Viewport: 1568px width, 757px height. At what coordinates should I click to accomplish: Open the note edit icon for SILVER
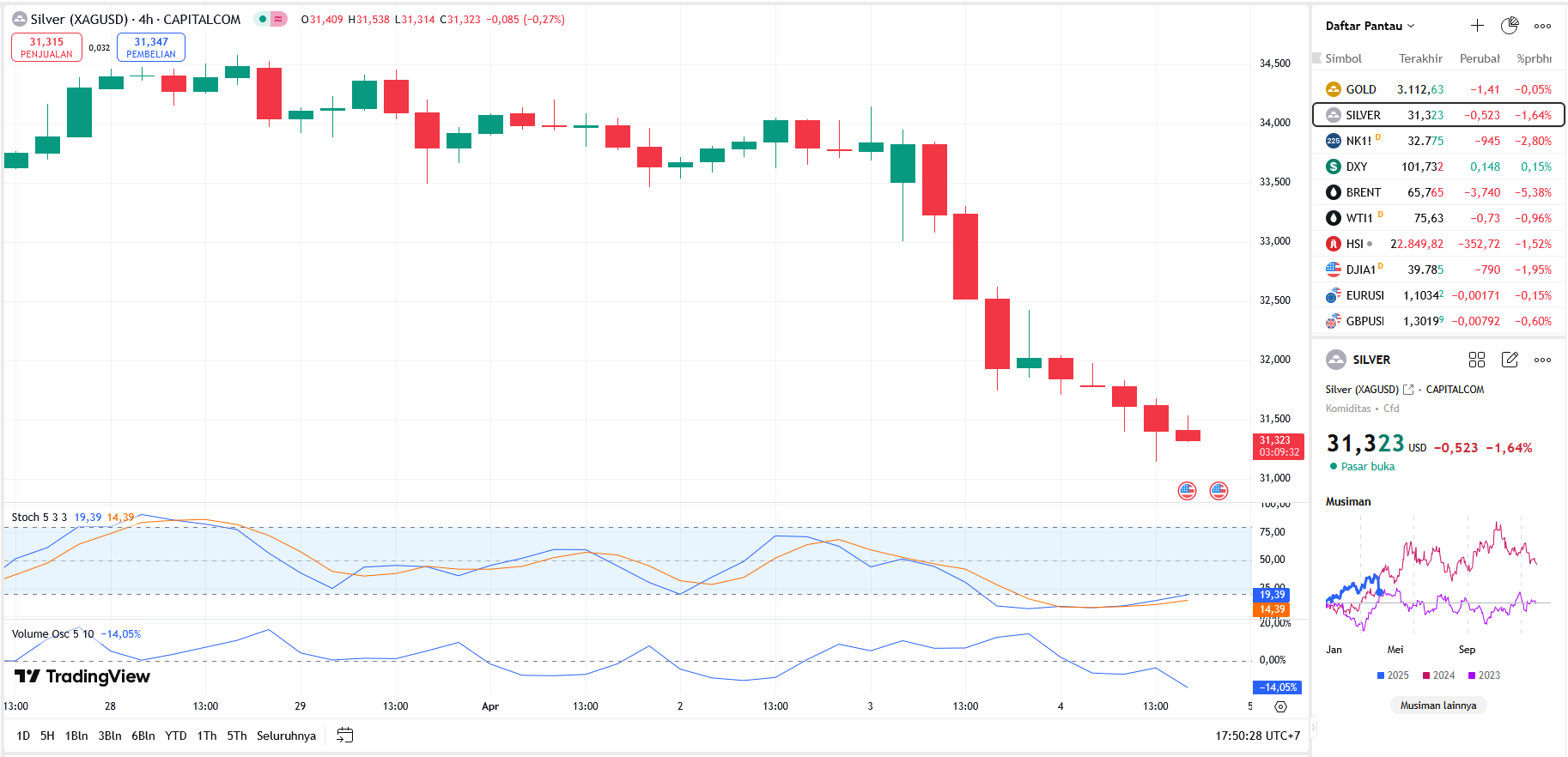pyautogui.click(x=1510, y=360)
